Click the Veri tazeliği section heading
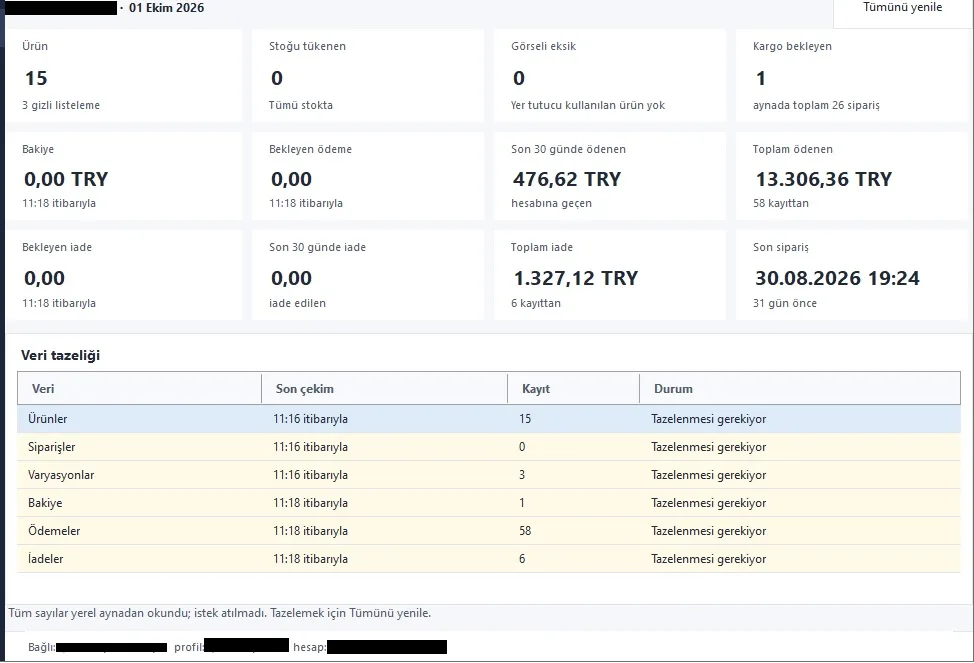This screenshot has height=663, width=974. 60,355
